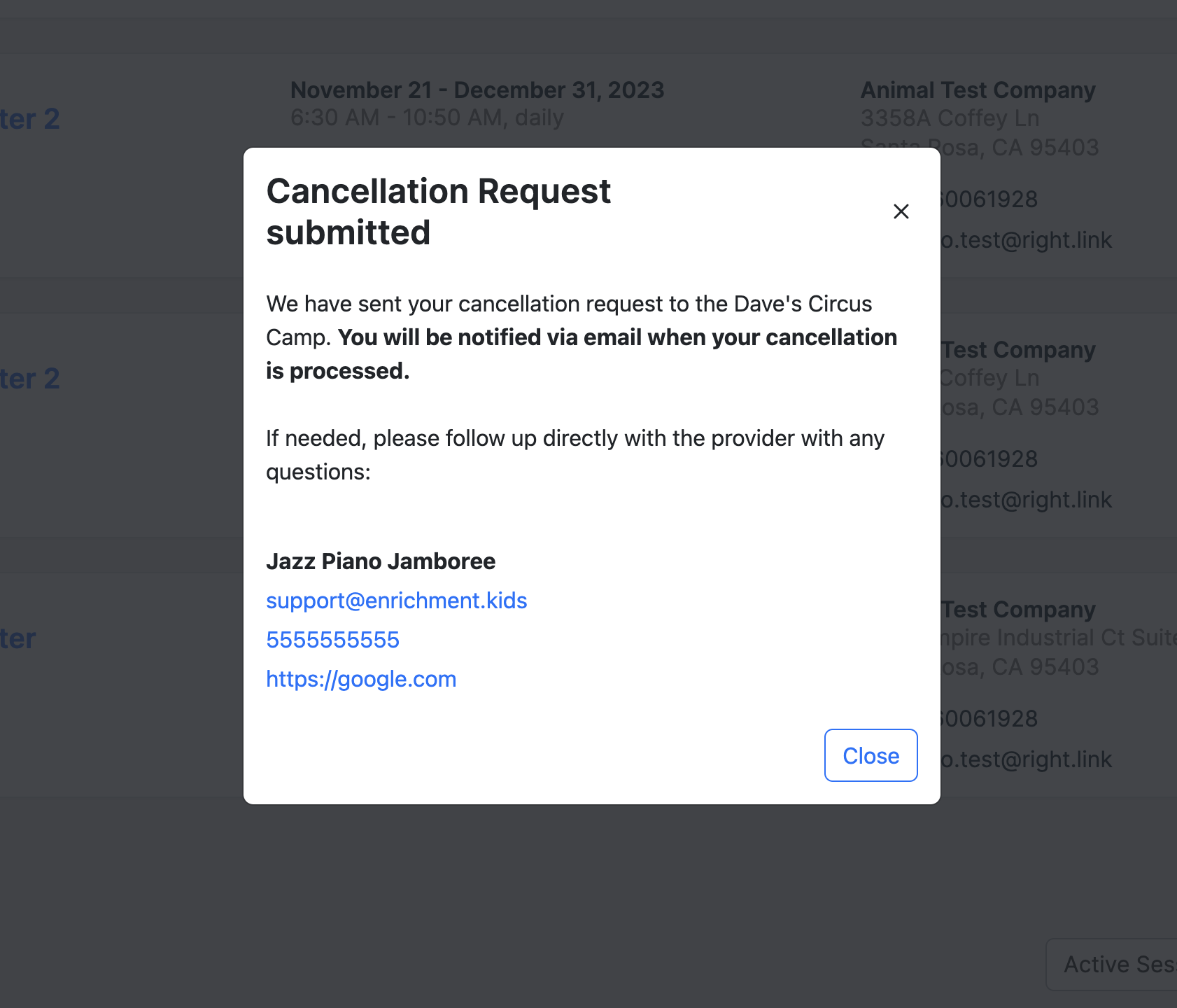1177x1008 pixels.
Task: Click the Active Sessions button
Action: (1112, 965)
